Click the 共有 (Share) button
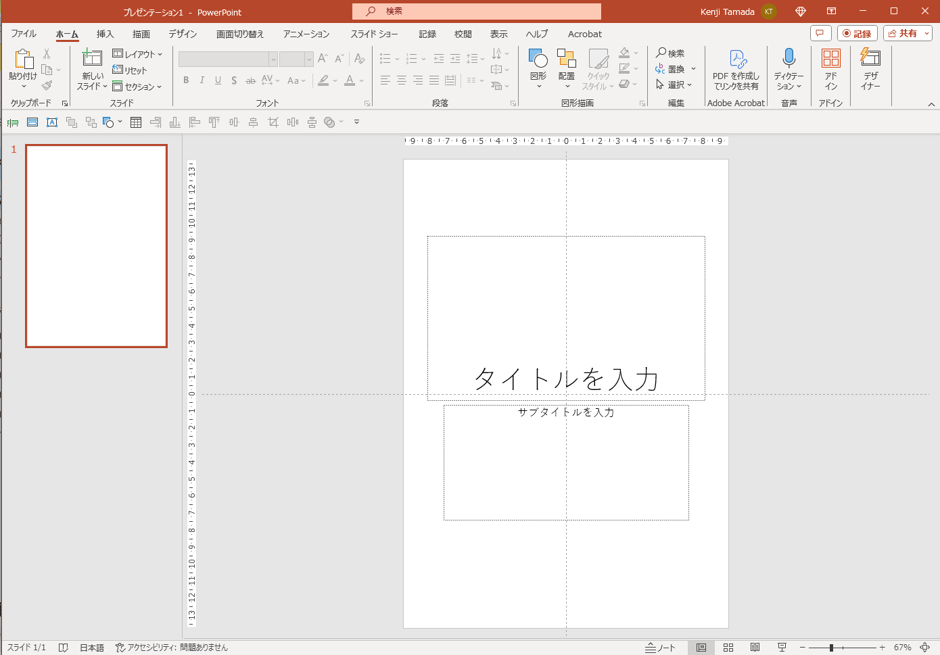 [x=907, y=32]
